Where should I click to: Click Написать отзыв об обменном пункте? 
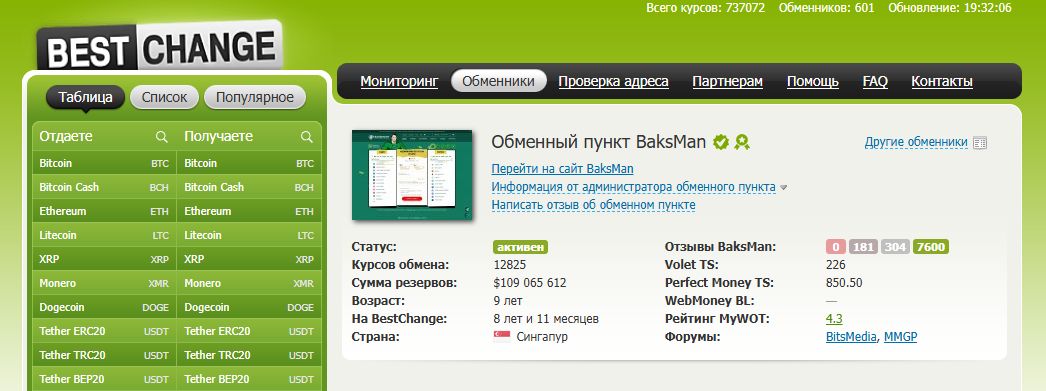click(x=593, y=205)
